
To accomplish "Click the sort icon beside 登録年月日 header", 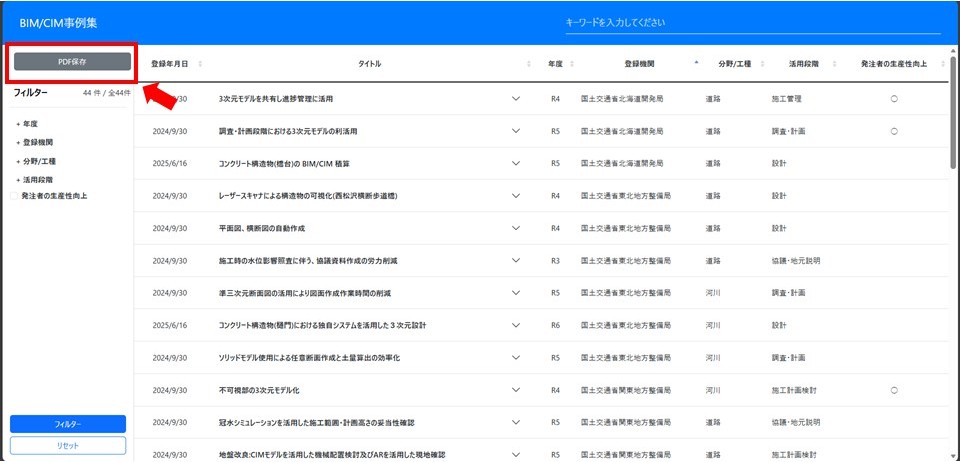I will pyautogui.click(x=200, y=64).
